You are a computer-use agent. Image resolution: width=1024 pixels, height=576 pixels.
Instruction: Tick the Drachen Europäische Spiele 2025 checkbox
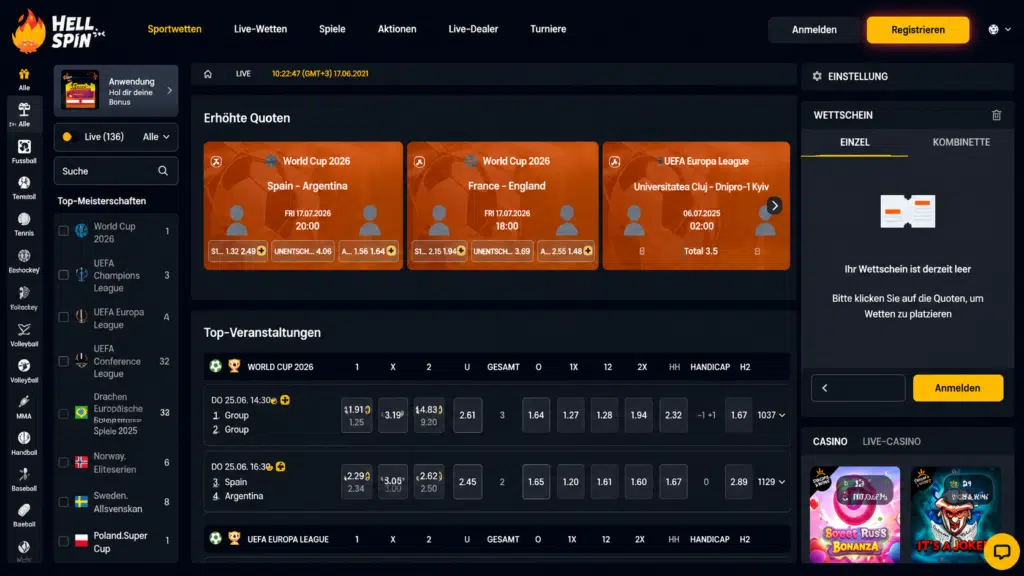point(63,413)
